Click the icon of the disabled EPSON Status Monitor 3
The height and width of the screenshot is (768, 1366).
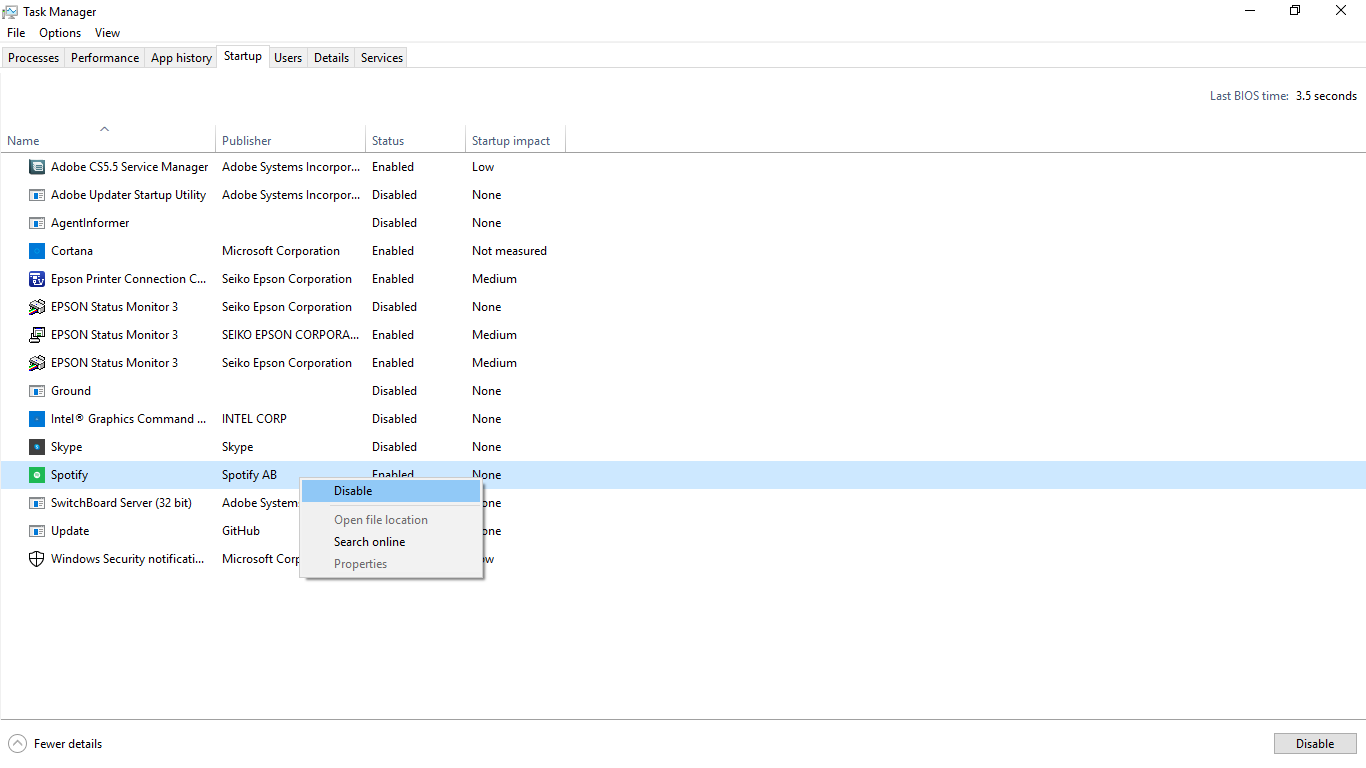click(37, 307)
